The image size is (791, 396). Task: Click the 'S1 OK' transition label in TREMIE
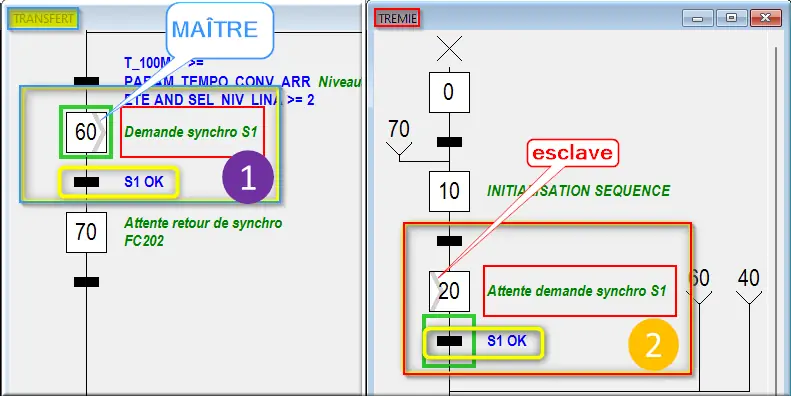[506, 341]
